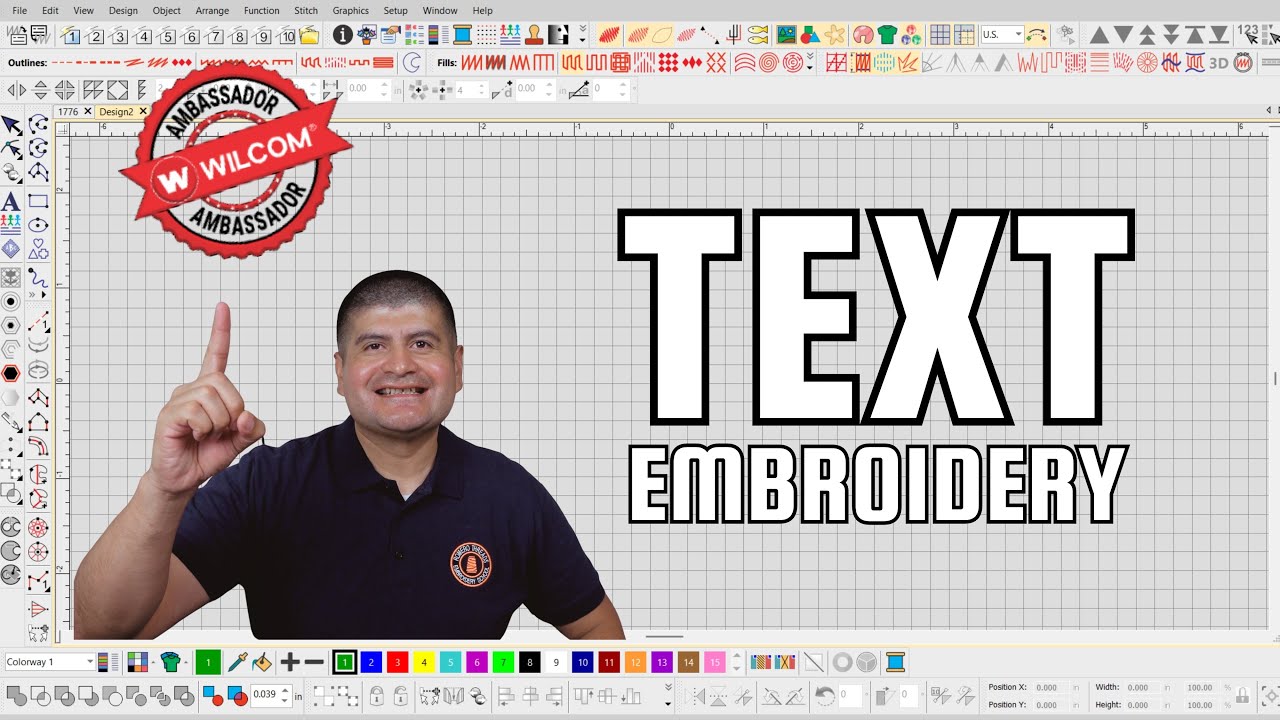
Task: Add a color with plus icon
Action: (290, 662)
